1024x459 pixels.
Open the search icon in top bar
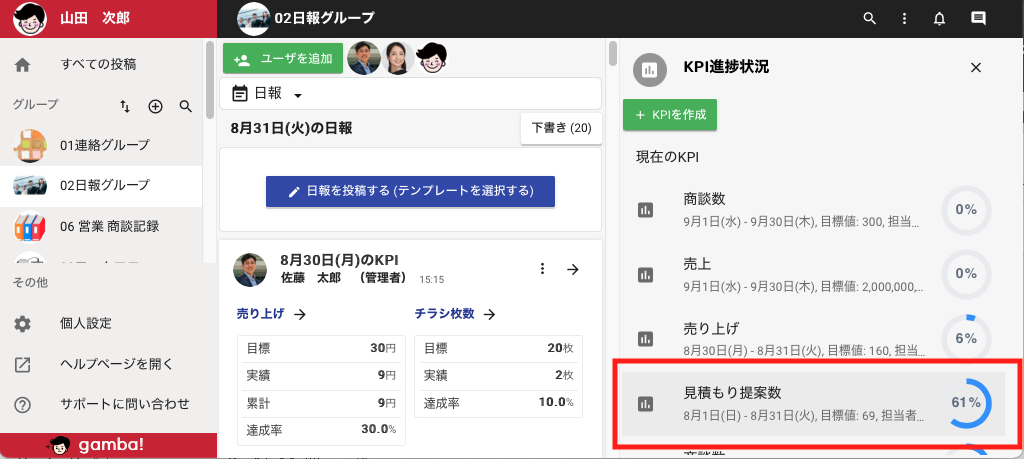pyautogui.click(x=869, y=18)
